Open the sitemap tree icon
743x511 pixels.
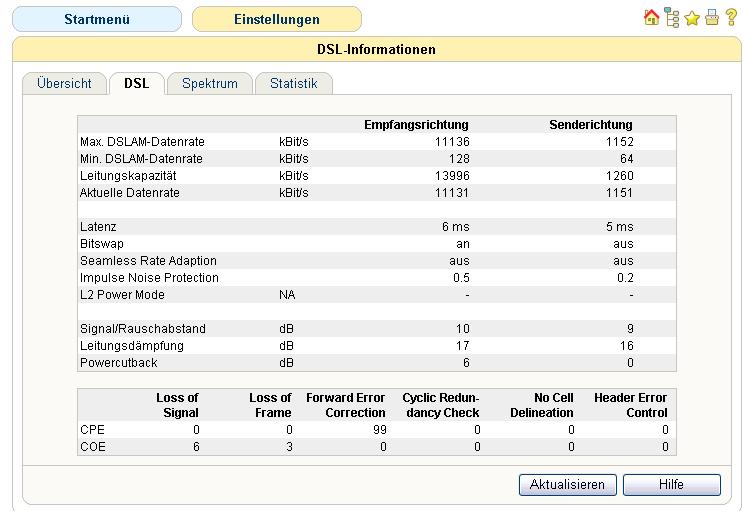coord(671,18)
